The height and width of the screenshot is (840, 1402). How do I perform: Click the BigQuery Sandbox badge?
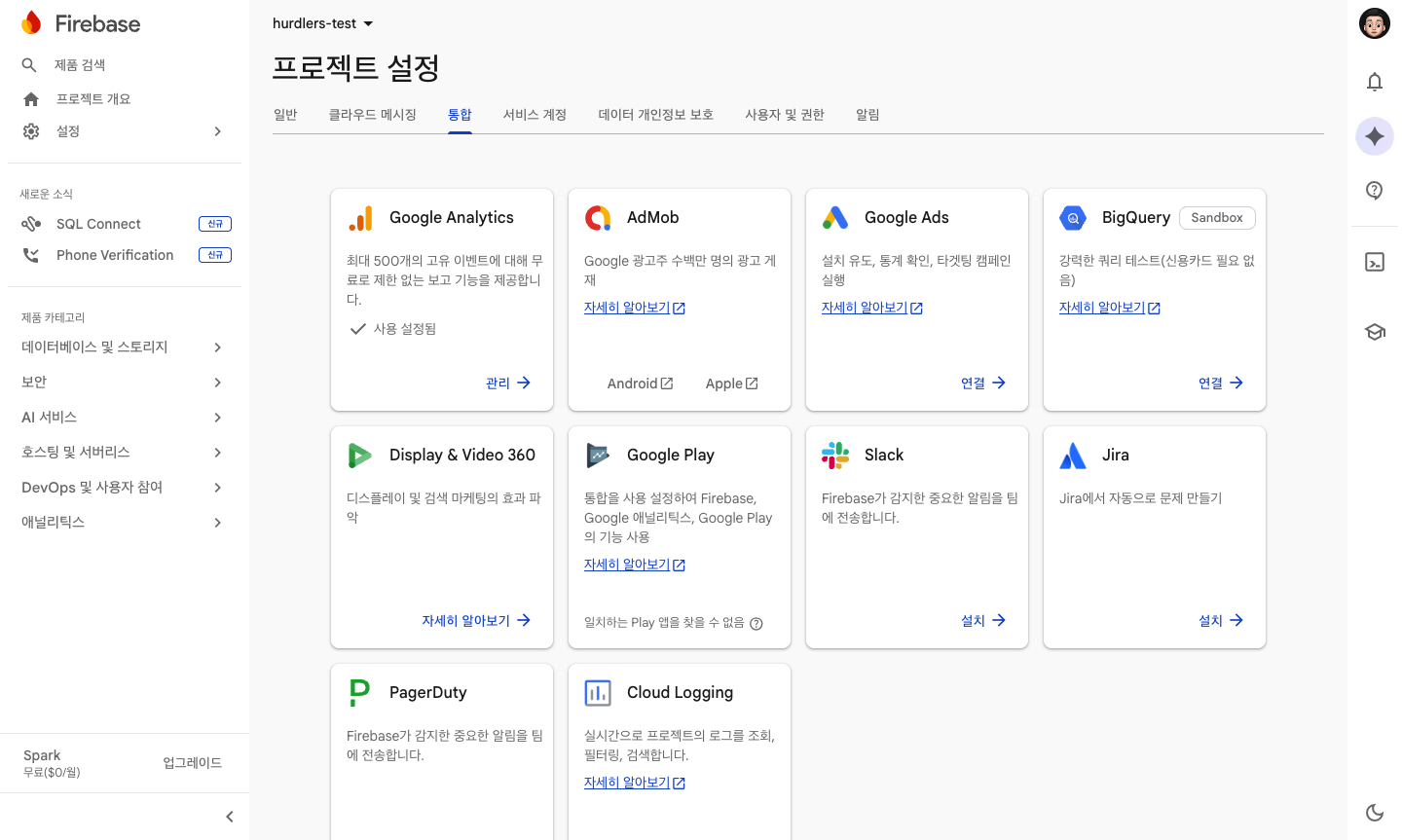coord(1217,218)
